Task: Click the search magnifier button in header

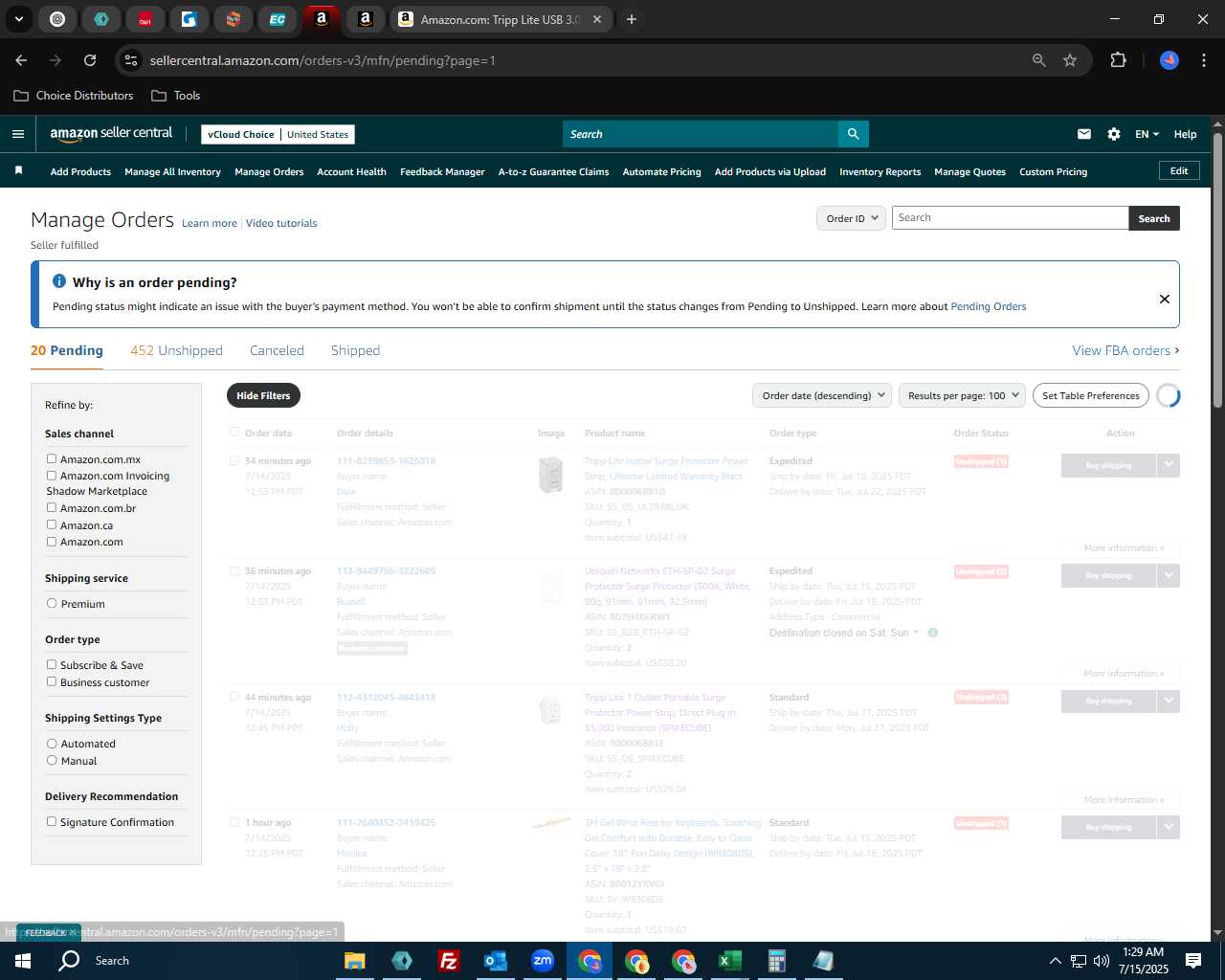Action: pos(853,134)
